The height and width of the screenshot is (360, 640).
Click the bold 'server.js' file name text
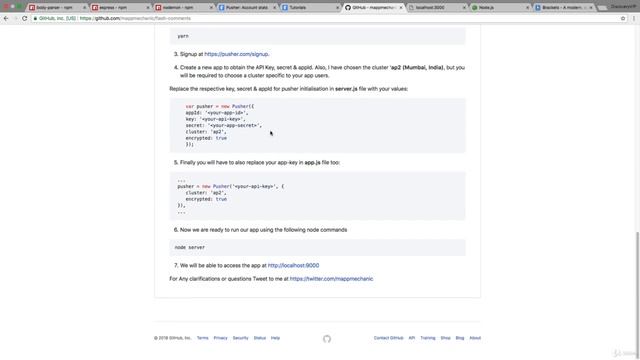[x=346, y=89]
